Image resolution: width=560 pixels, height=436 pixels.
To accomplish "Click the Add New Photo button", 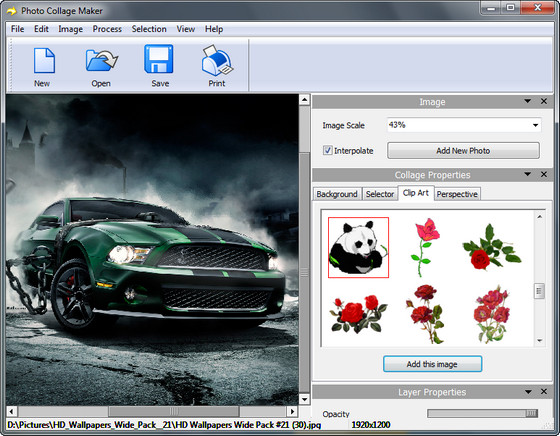I will point(463,150).
